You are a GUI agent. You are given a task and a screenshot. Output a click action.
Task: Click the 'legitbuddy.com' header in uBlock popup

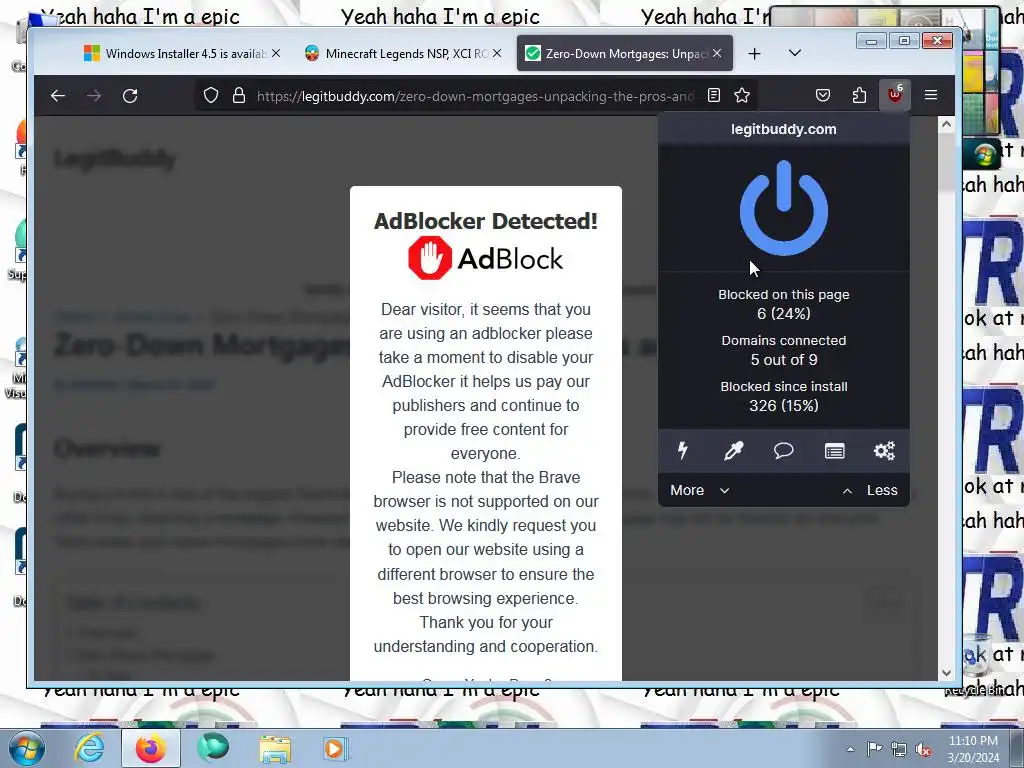pyautogui.click(x=784, y=129)
